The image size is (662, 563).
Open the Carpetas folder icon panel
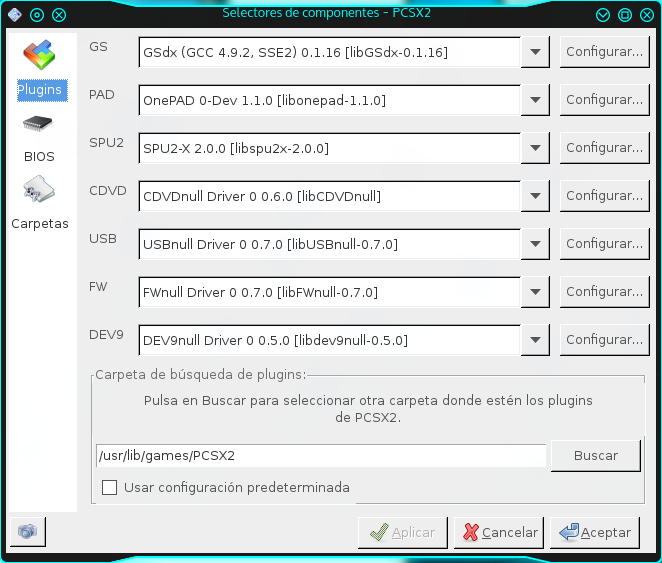[39, 189]
